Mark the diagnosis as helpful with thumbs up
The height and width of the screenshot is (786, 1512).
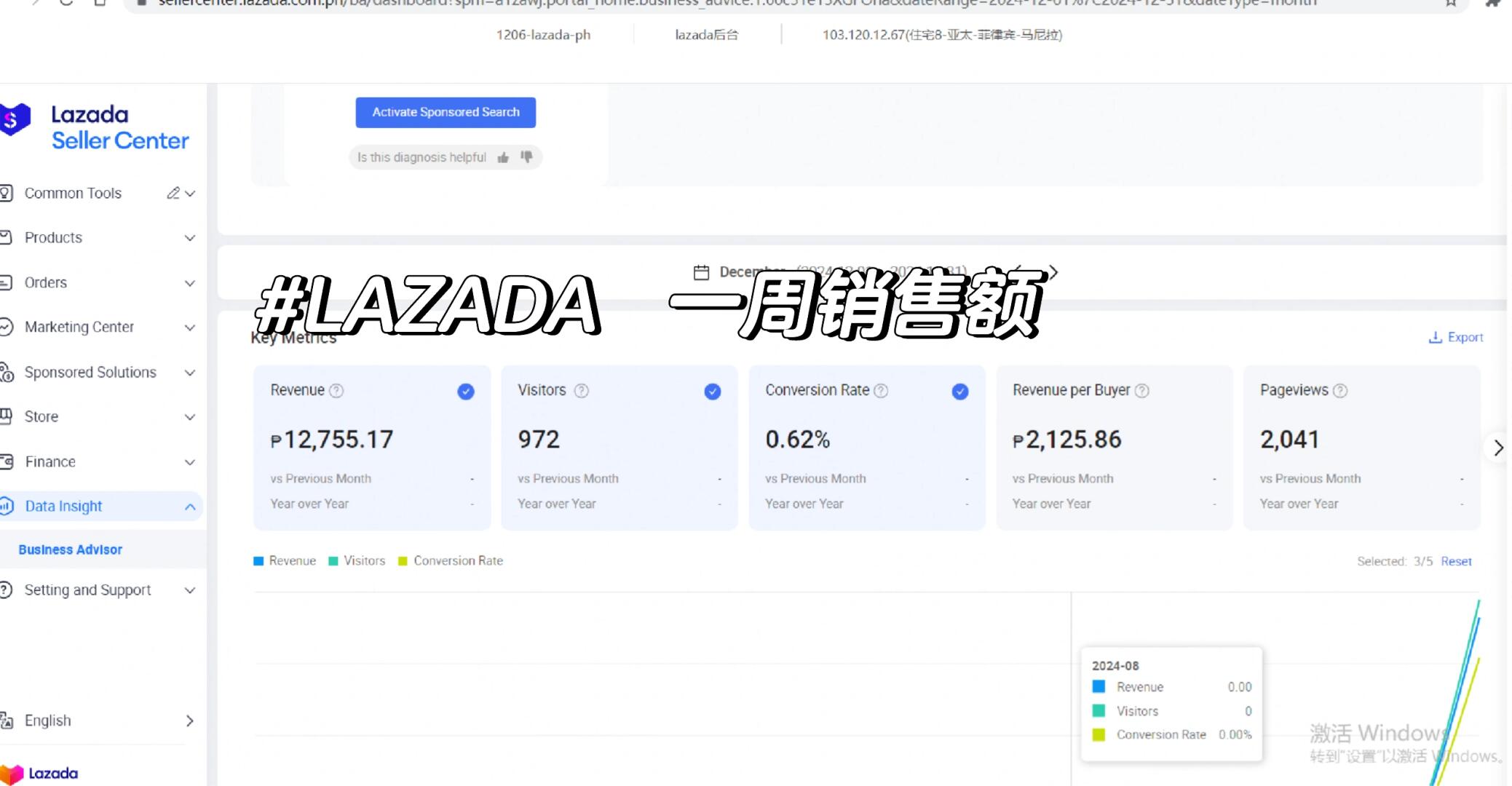tap(503, 157)
